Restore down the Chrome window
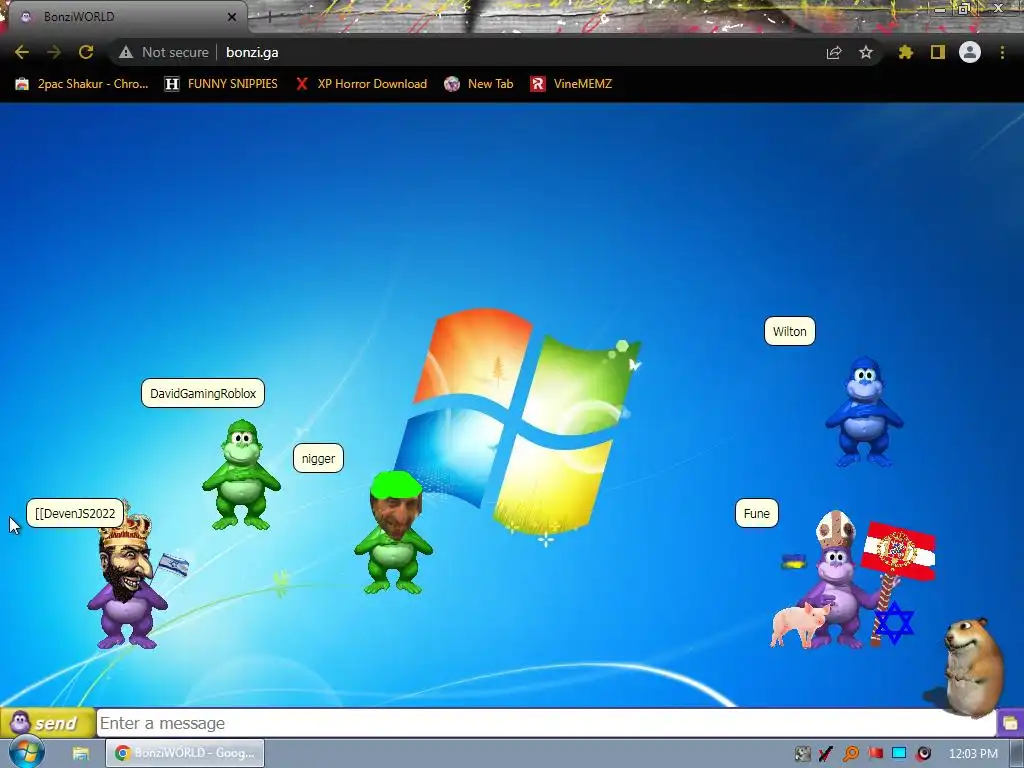 (964, 8)
